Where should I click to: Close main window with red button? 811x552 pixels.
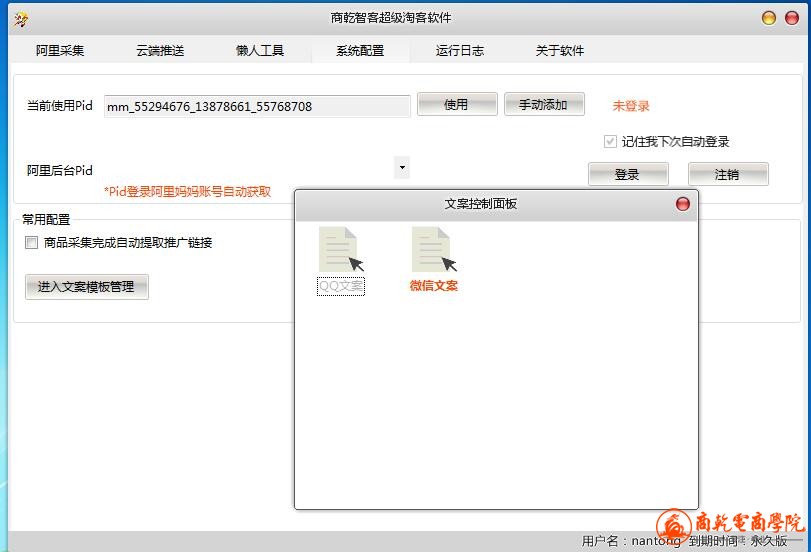click(x=790, y=18)
